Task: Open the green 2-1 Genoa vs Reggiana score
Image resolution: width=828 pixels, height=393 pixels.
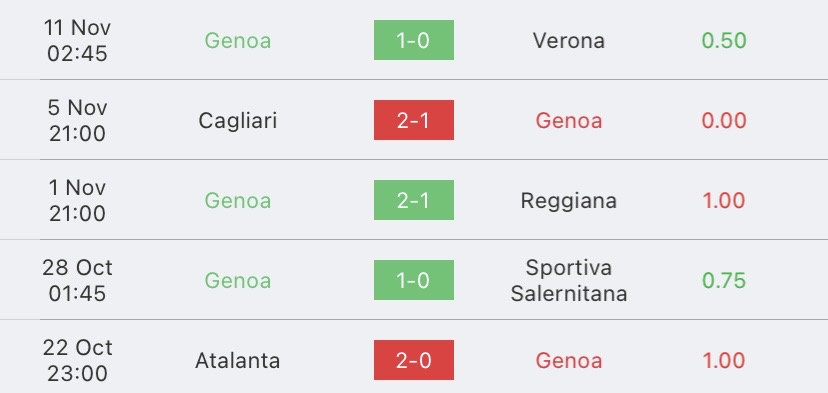Action: (x=413, y=200)
